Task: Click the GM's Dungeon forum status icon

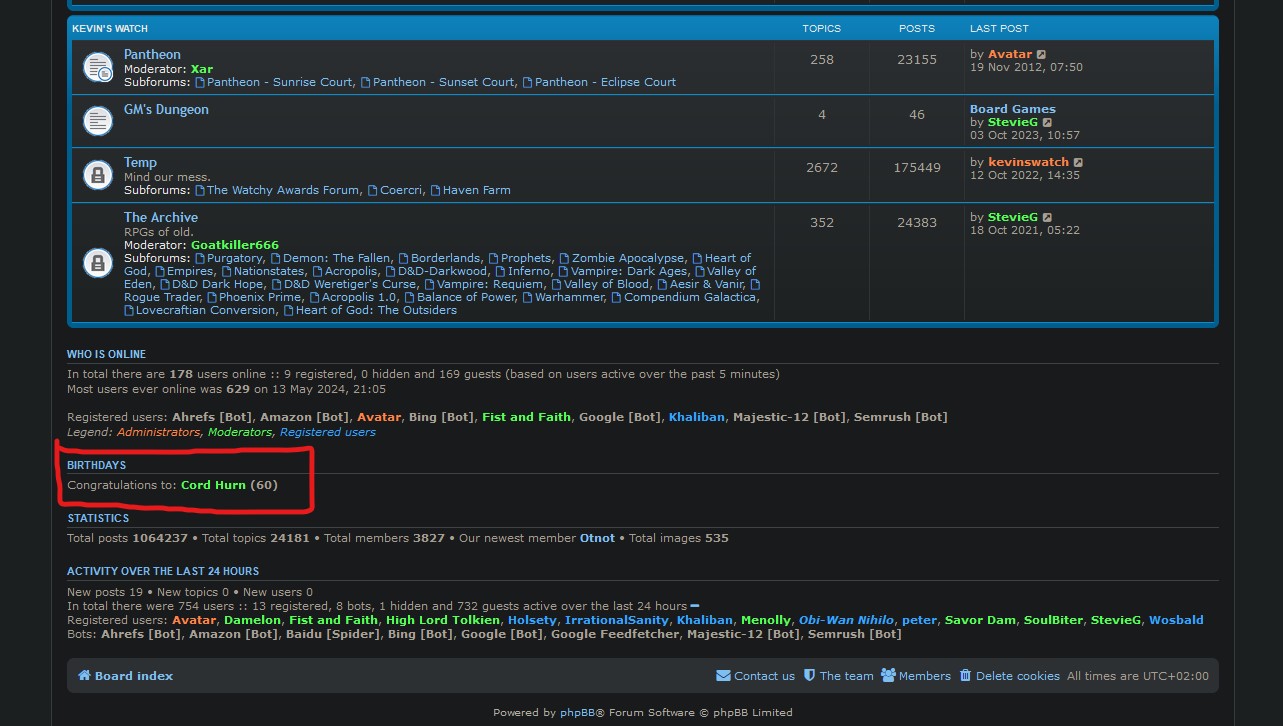Action: click(97, 122)
